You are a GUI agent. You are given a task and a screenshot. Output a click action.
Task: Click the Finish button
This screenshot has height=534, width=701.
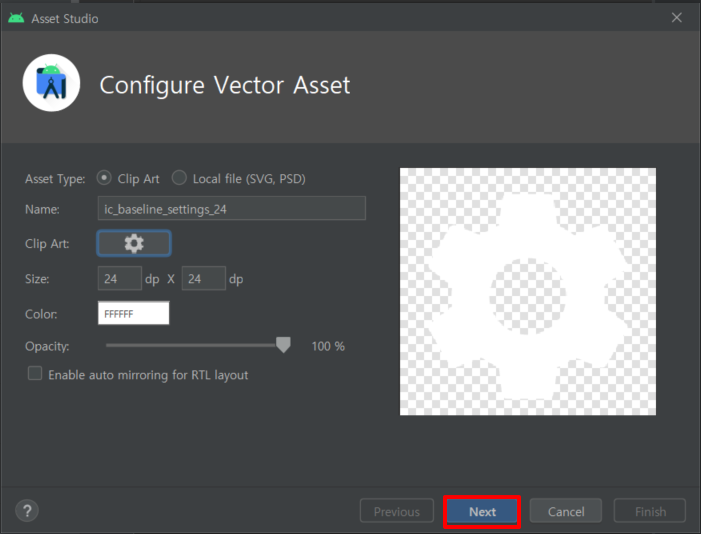click(x=650, y=511)
